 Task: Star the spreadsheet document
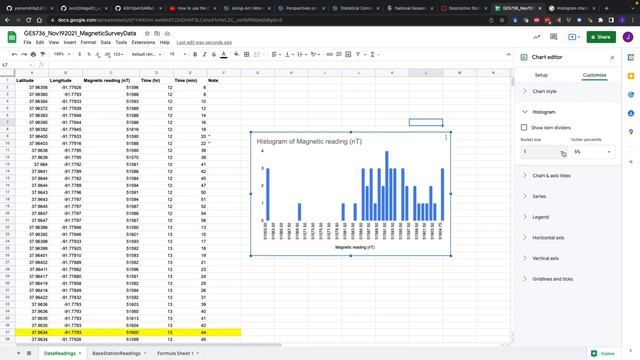point(147,33)
